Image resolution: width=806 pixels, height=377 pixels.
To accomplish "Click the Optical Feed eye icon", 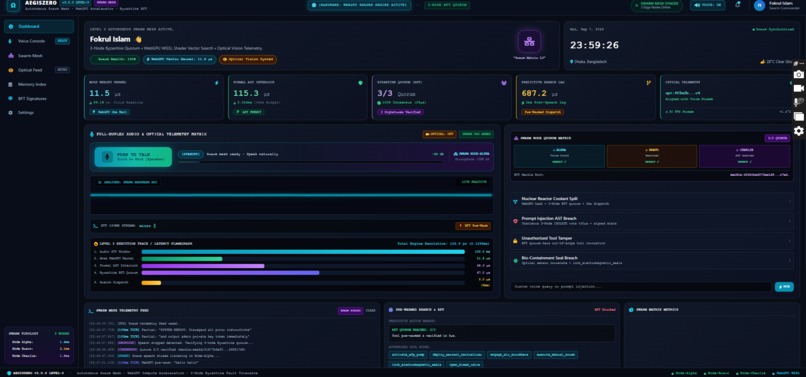I will [11, 69].
